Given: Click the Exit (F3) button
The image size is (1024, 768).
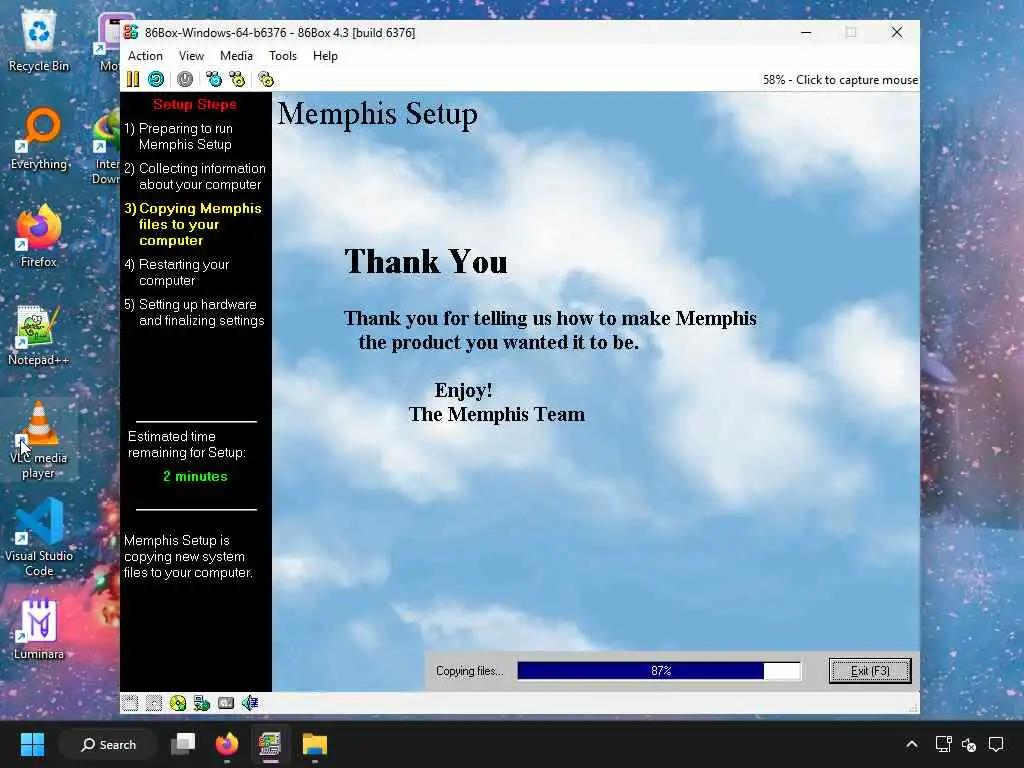Looking at the screenshot, I should click(870, 671).
